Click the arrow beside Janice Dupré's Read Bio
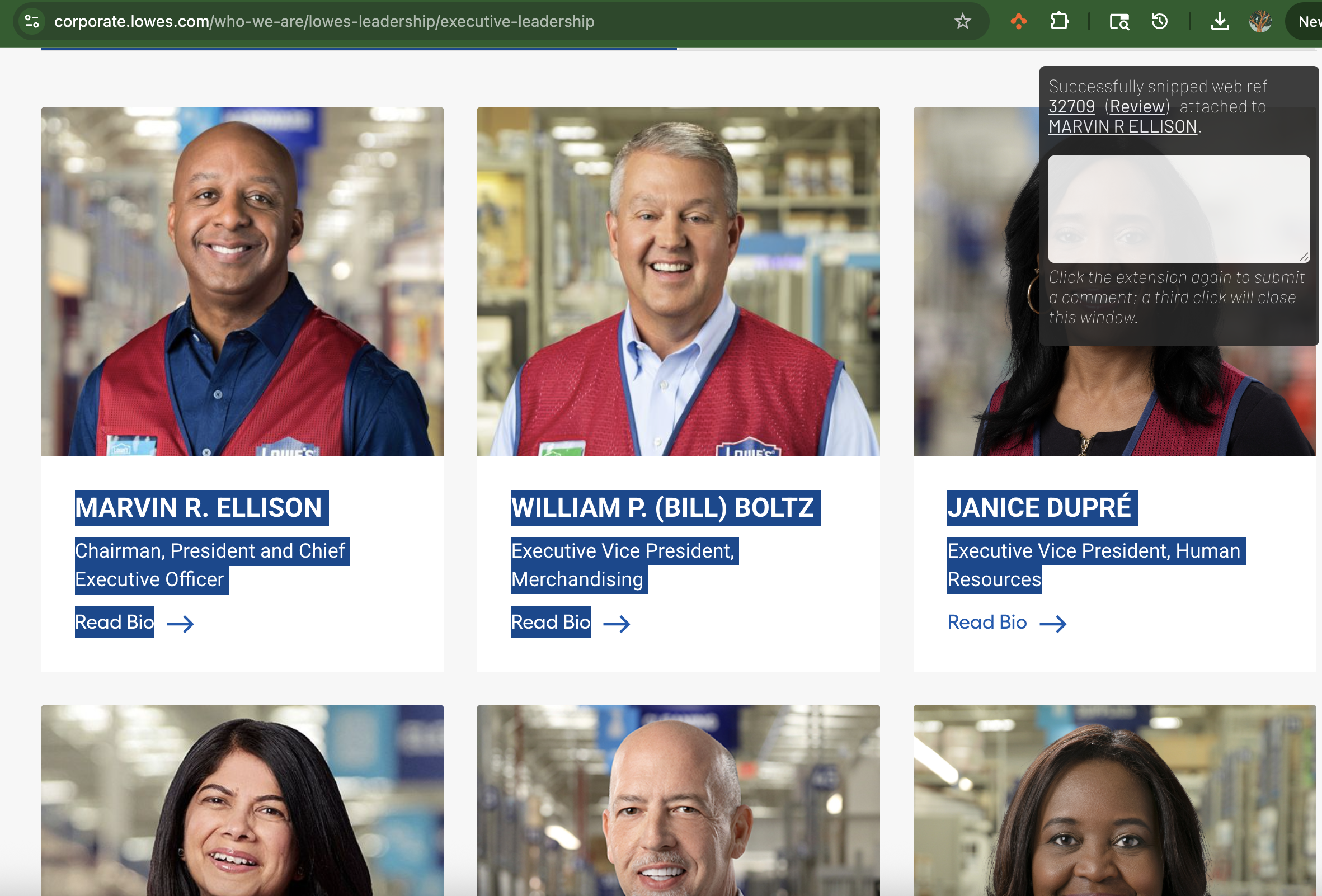Viewport: 1322px width, 896px height. [x=1053, y=624]
